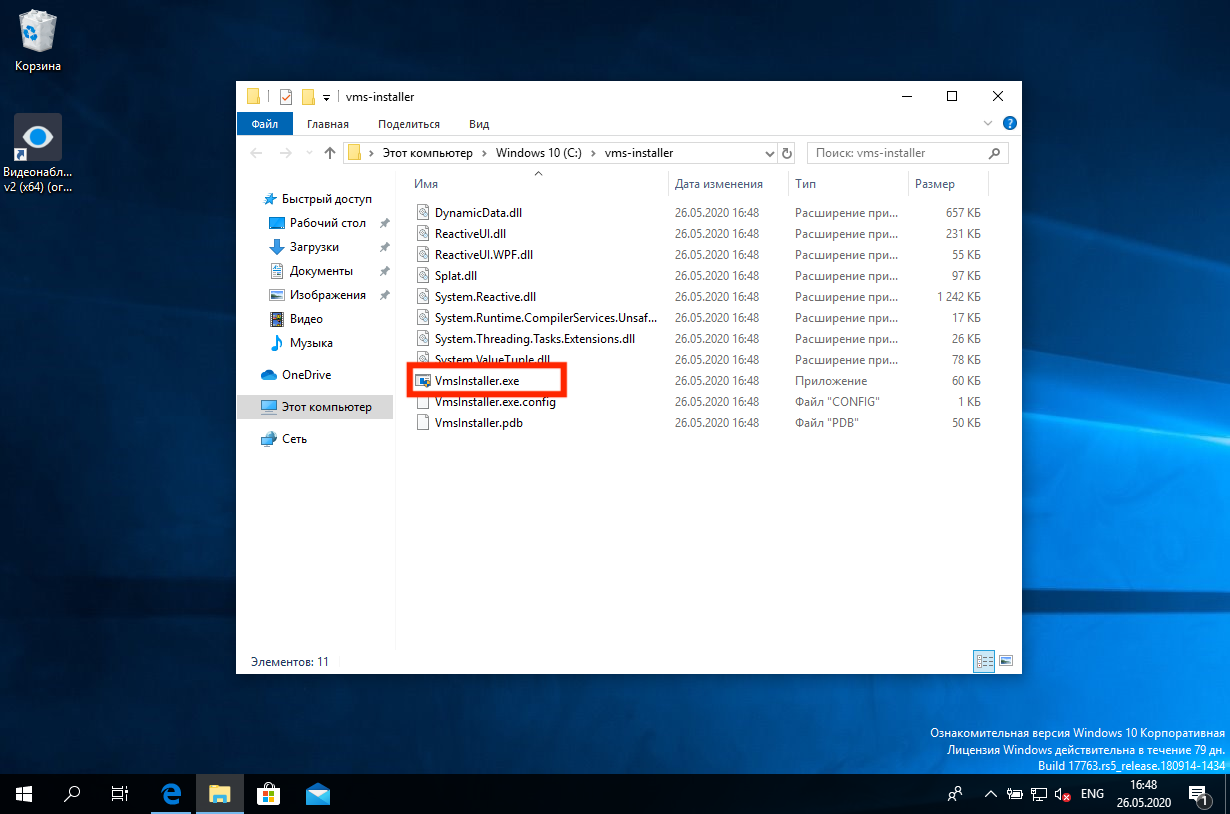Image resolution: width=1230 pixels, height=814 pixels.
Task: Switch to the Поделиться ribbon tab
Action: point(409,124)
